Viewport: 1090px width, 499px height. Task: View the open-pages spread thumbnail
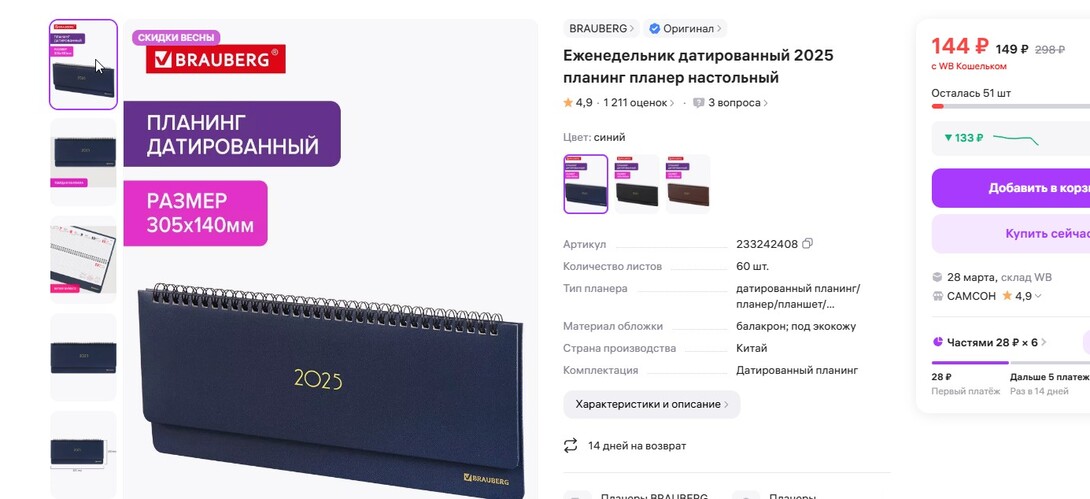83,259
